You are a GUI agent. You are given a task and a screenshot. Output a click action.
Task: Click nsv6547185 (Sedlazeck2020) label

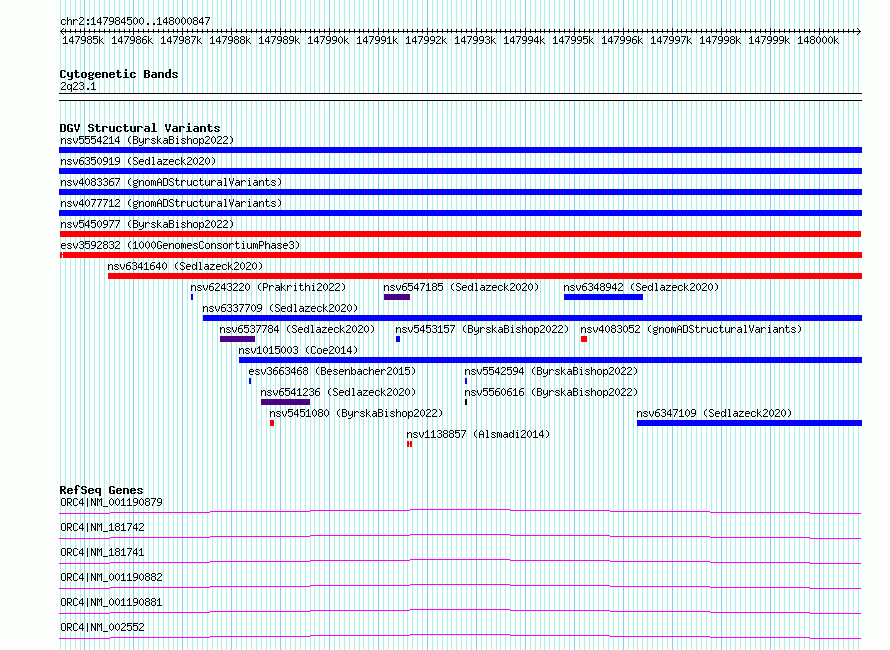461,287
